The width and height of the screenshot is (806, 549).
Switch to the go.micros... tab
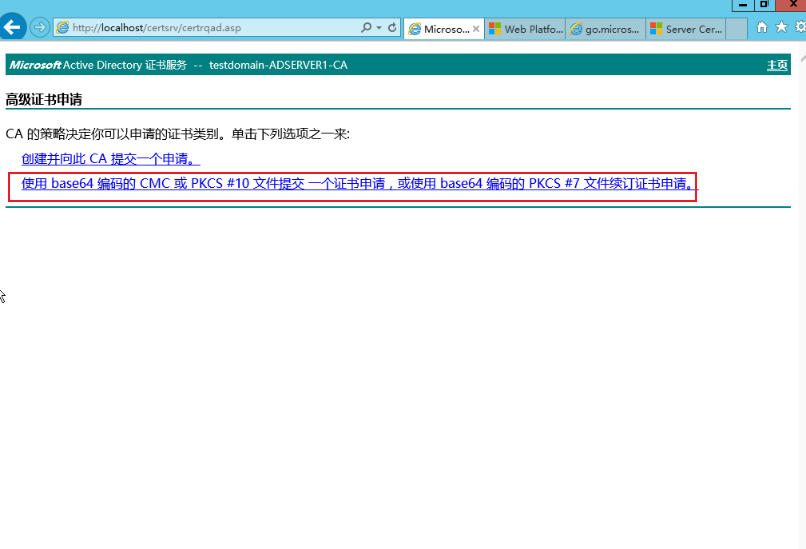pyautogui.click(x=606, y=29)
